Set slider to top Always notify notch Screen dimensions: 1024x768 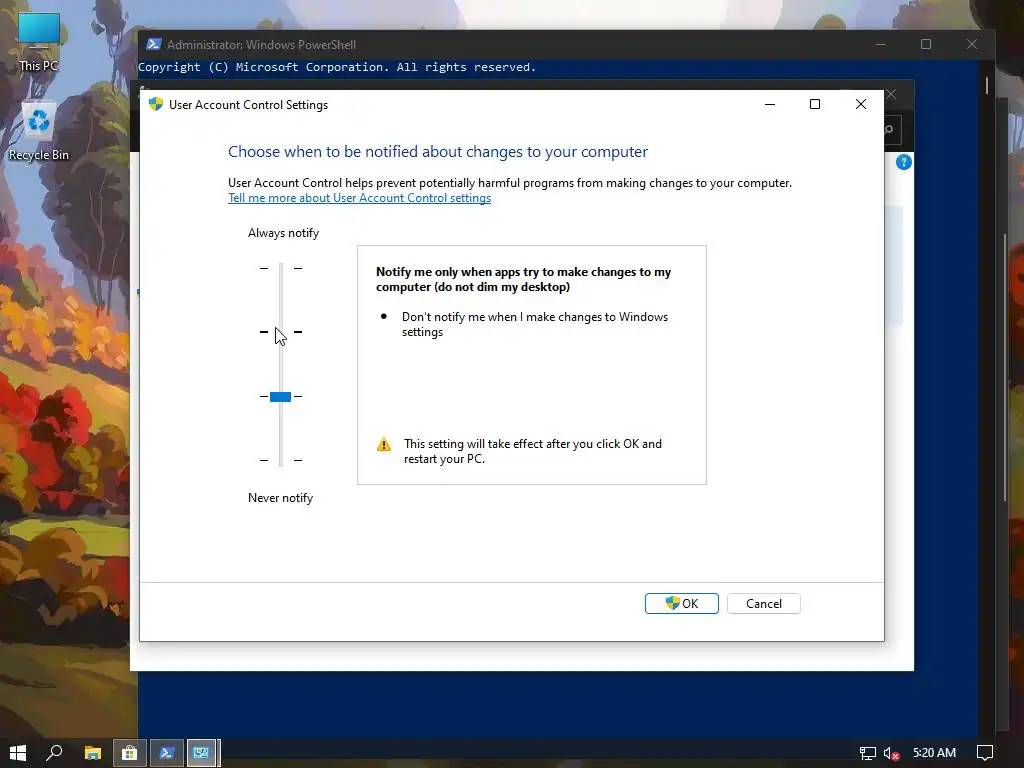[x=281, y=268]
